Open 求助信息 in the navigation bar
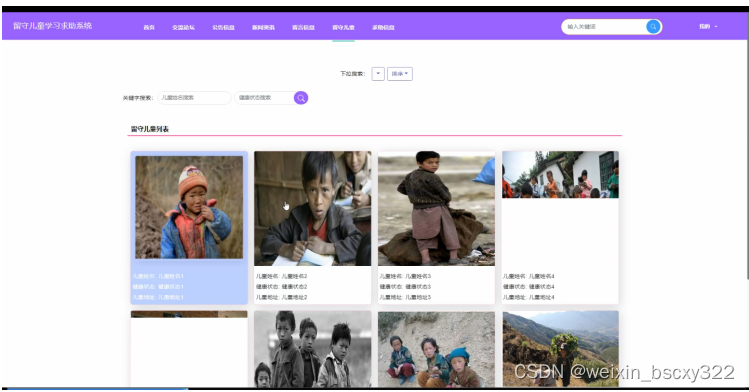Image resolution: width=749 pixels, height=392 pixels. click(383, 28)
